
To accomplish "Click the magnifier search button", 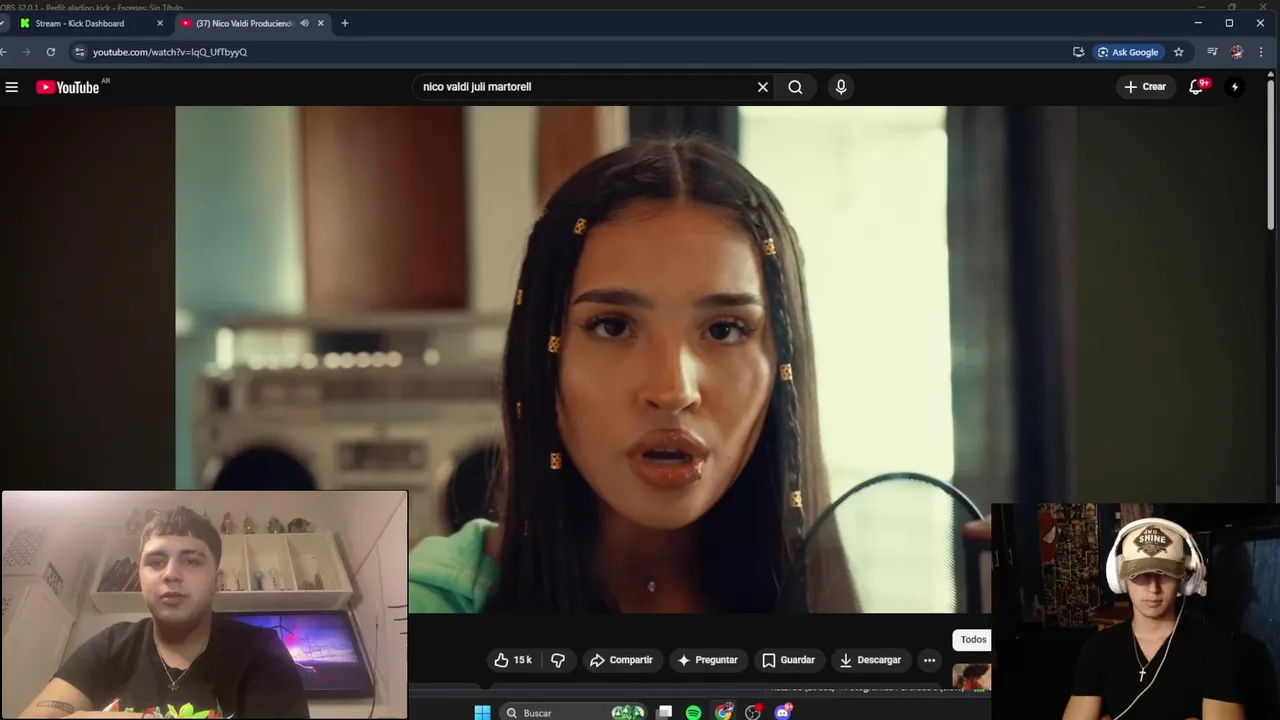I will (795, 87).
